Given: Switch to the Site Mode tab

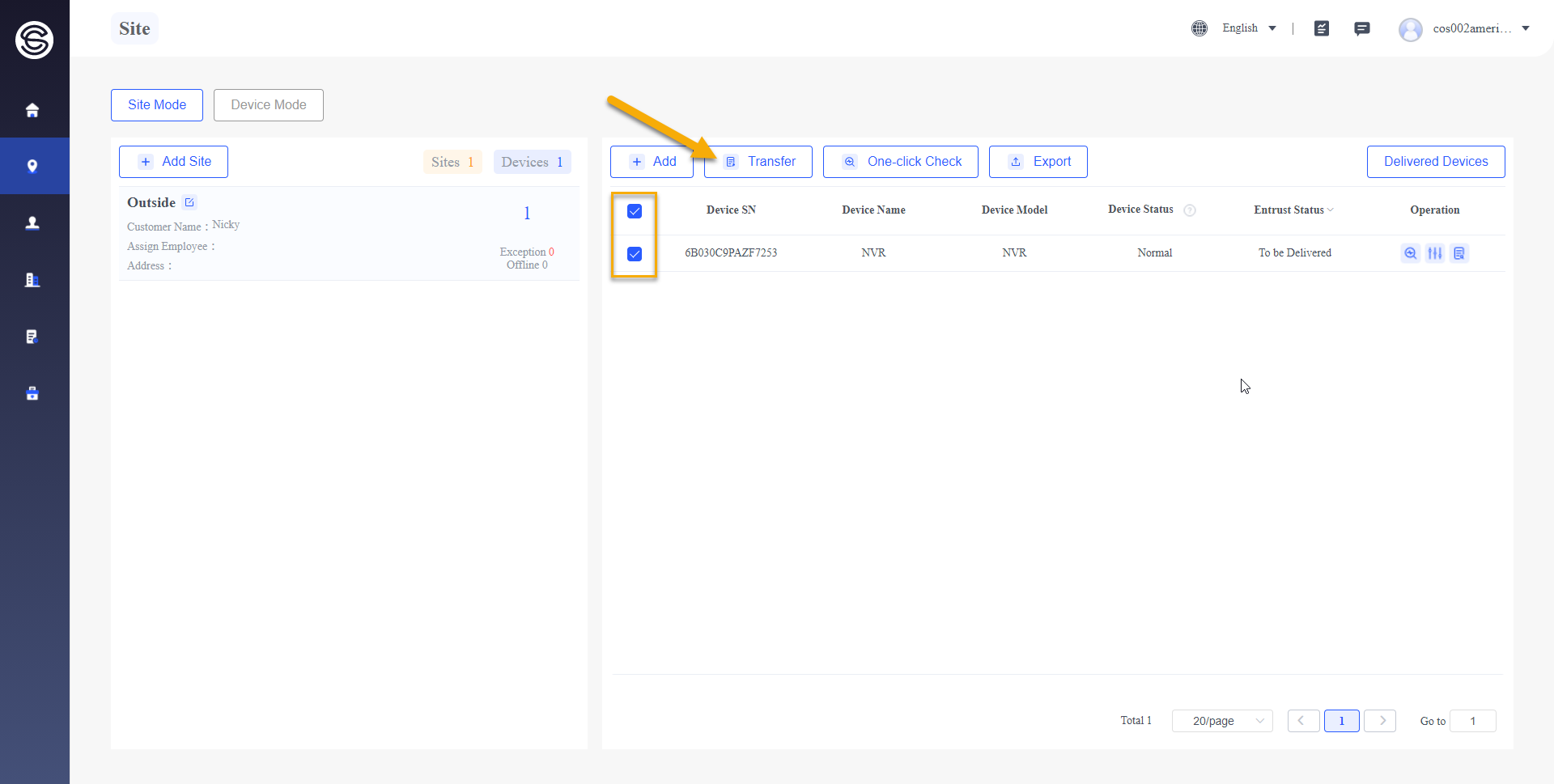Looking at the screenshot, I should 157,105.
